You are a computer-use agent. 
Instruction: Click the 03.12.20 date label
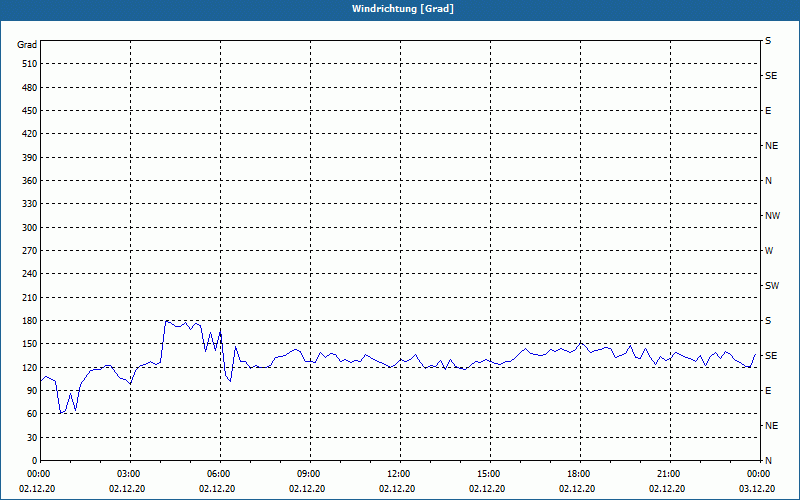point(757,489)
